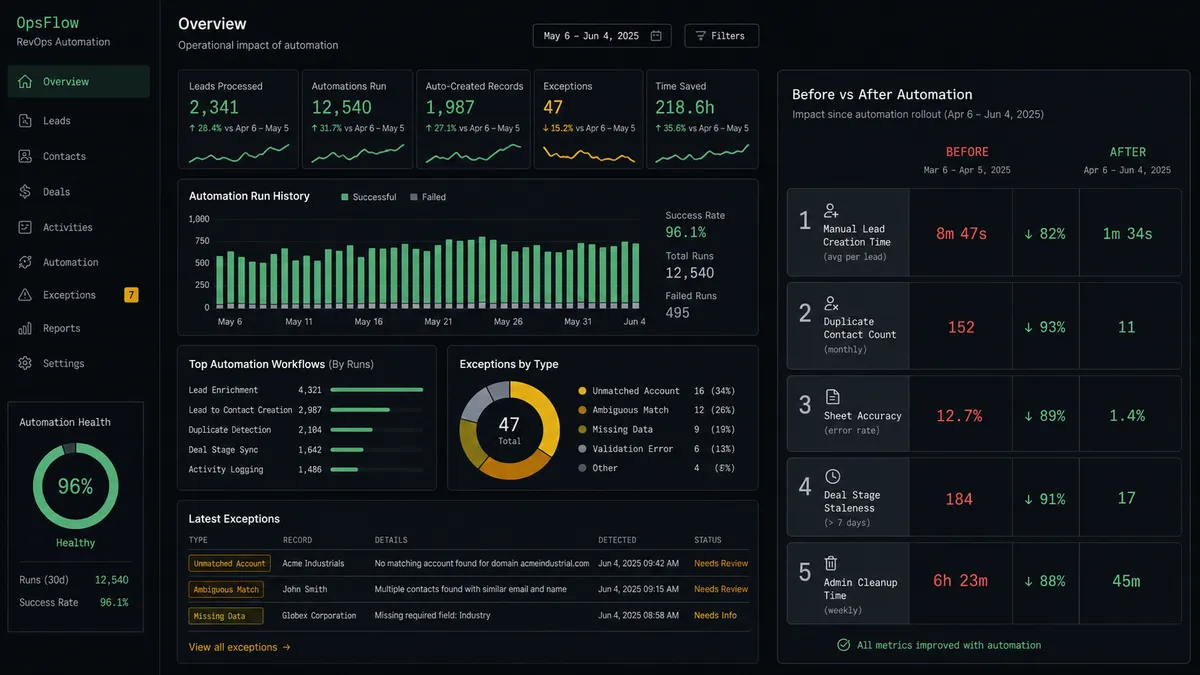Screen dimensions: 1200x675
Task: Click the Unmatched Account tag in table
Action: point(230,563)
